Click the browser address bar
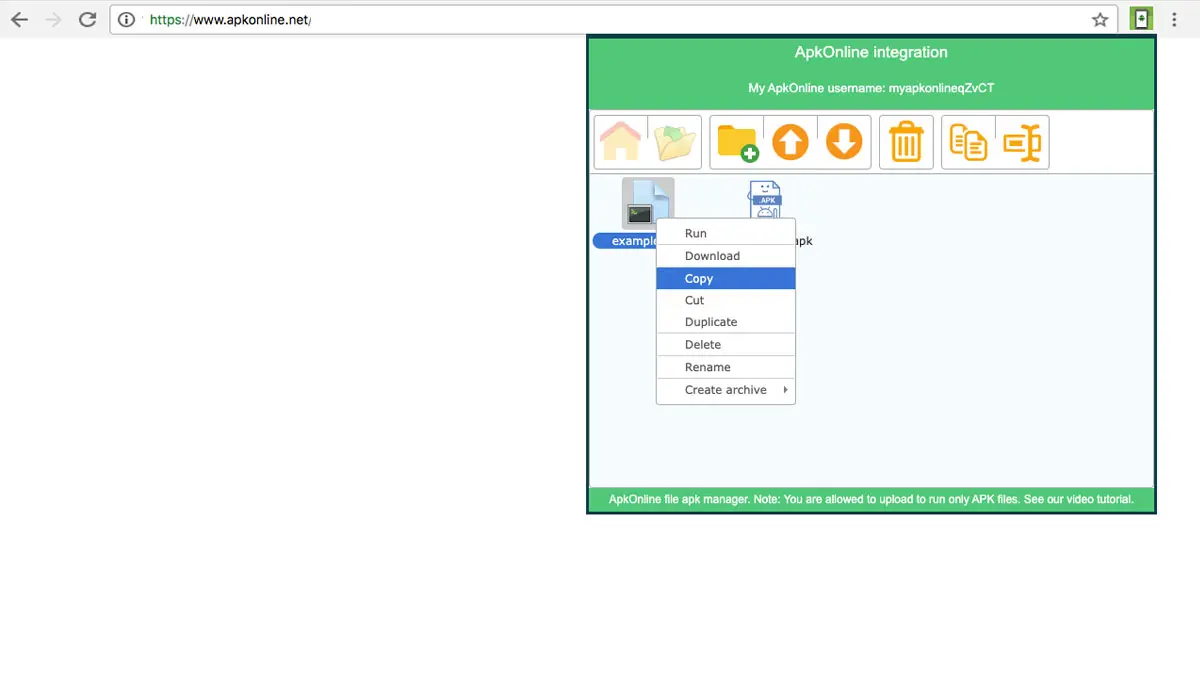 point(600,19)
